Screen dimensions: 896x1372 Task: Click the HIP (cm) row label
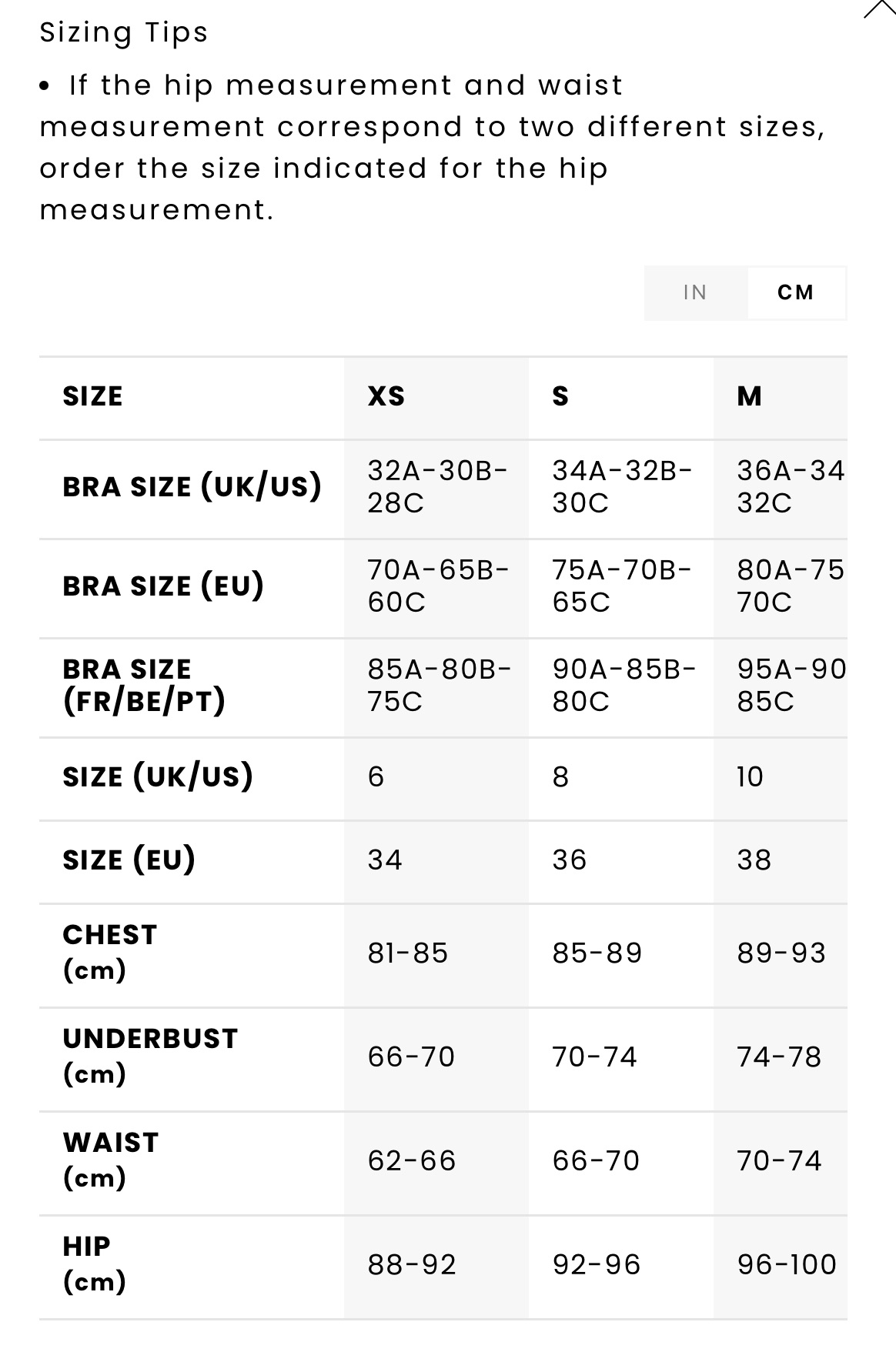94,1264
